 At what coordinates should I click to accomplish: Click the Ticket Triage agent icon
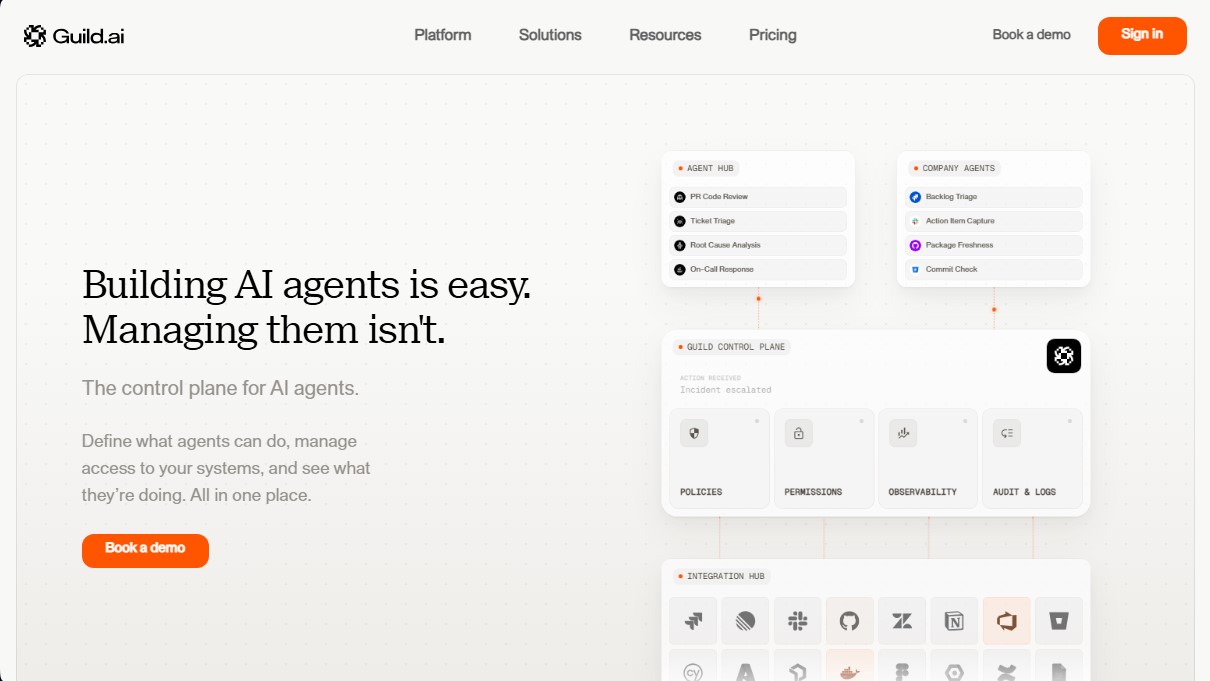680,221
